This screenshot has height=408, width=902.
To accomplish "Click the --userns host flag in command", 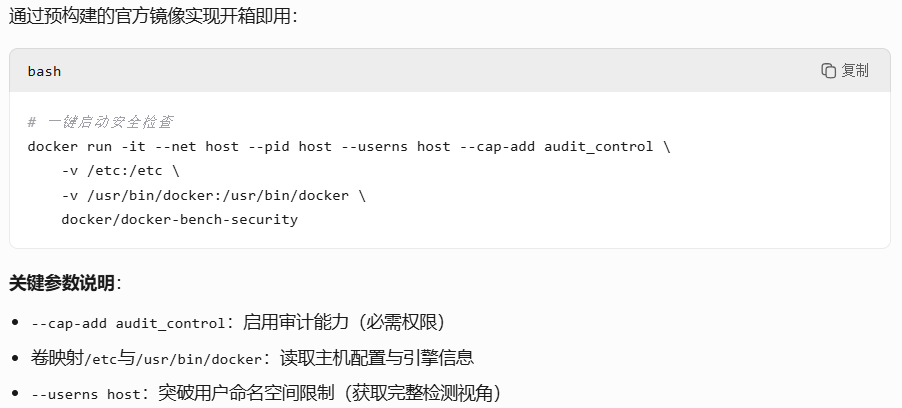I will tap(396, 147).
